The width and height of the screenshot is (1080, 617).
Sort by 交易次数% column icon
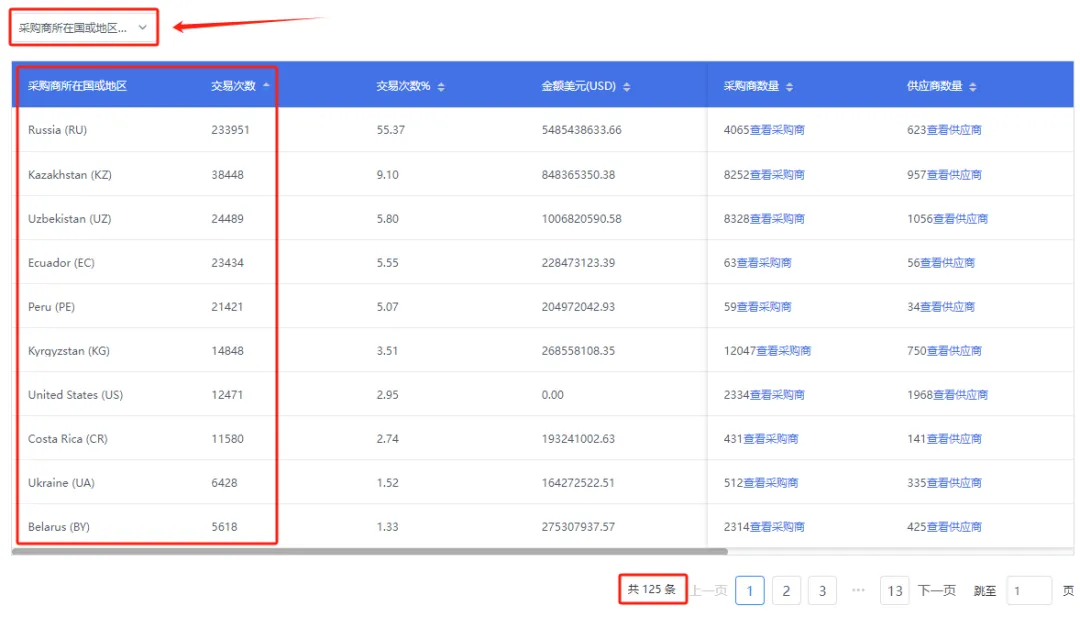pos(441,87)
